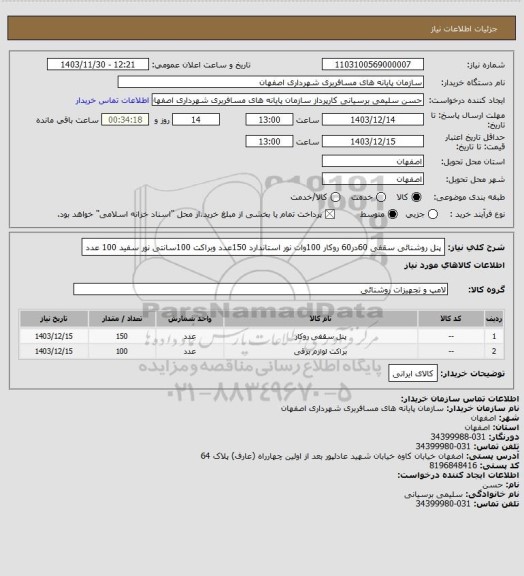
Task: Click the date cell in the پنل سقفی روکار row
Action: pos(54,336)
